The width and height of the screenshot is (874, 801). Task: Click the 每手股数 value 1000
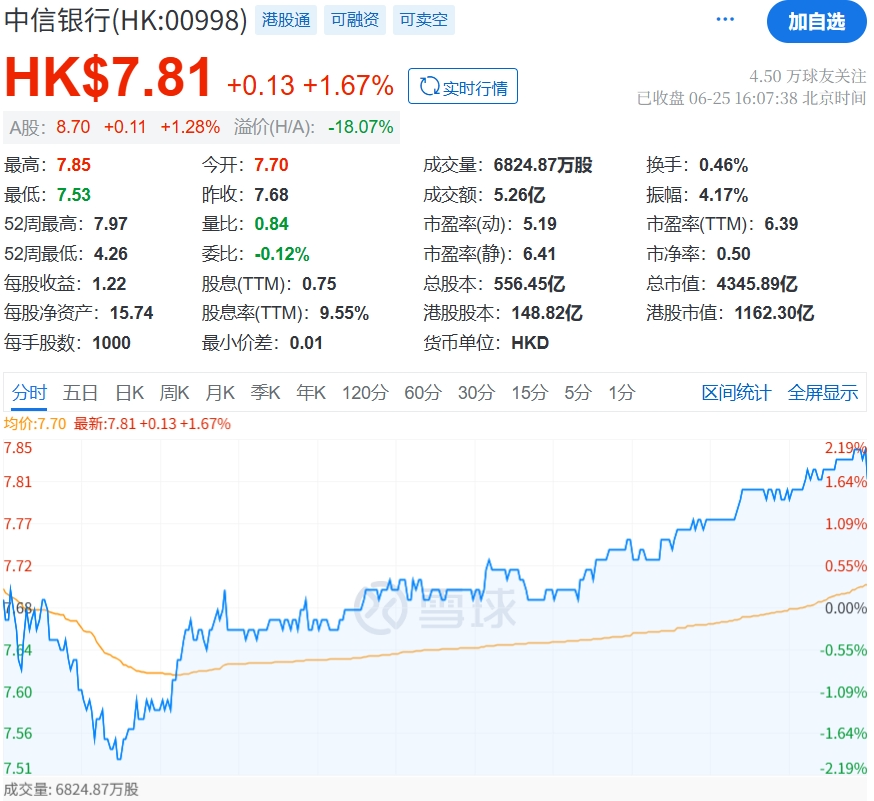[111, 343]
